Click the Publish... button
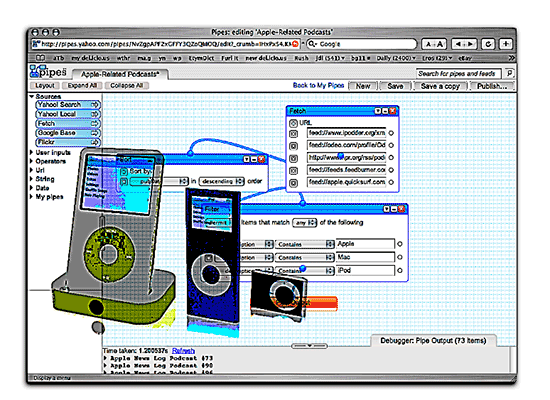The image size is (550, 400). [492, 86]
